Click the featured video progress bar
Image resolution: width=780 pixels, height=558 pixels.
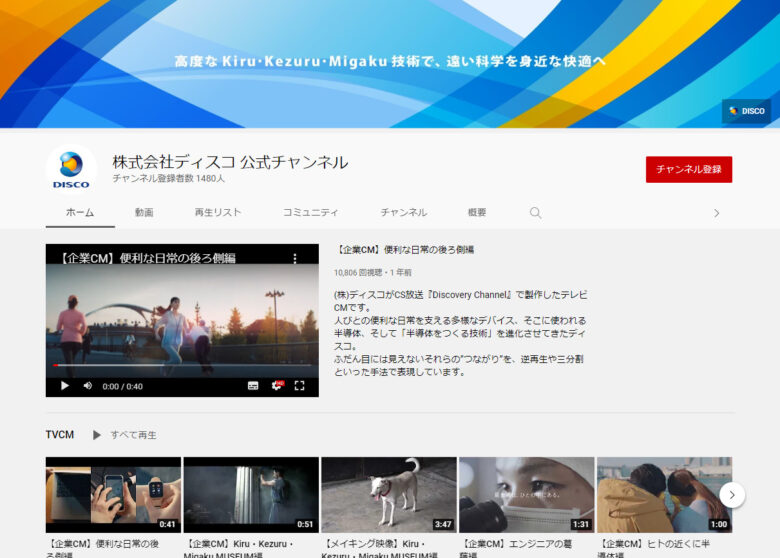pyautogui.click(x=182, y=366)
